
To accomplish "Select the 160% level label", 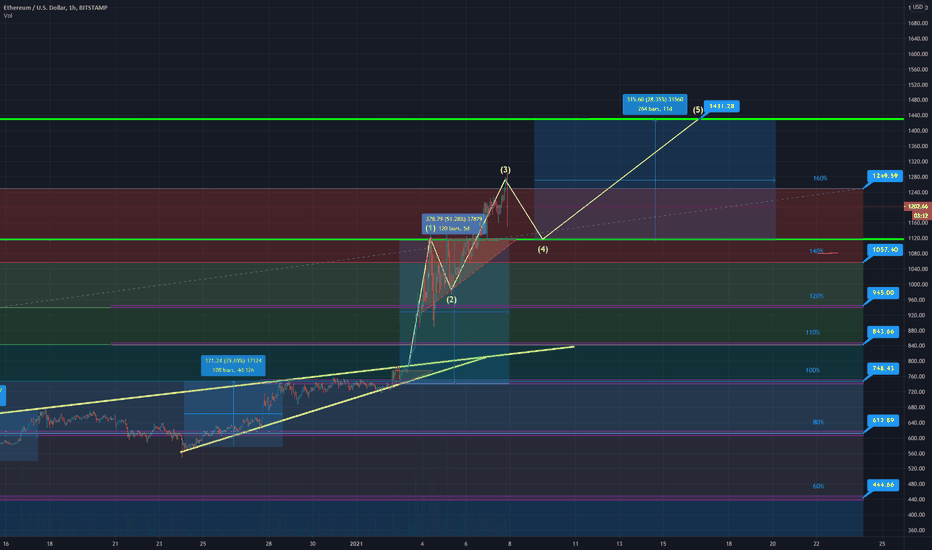I will click(x=820, y=178).
